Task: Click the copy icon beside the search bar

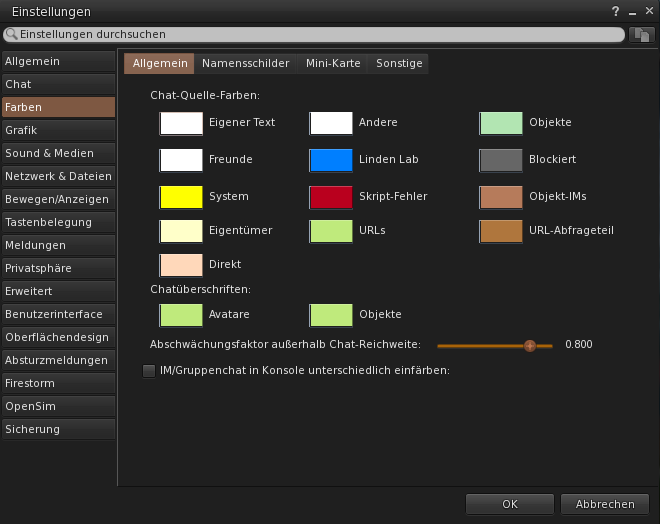Action: [641, 34]
